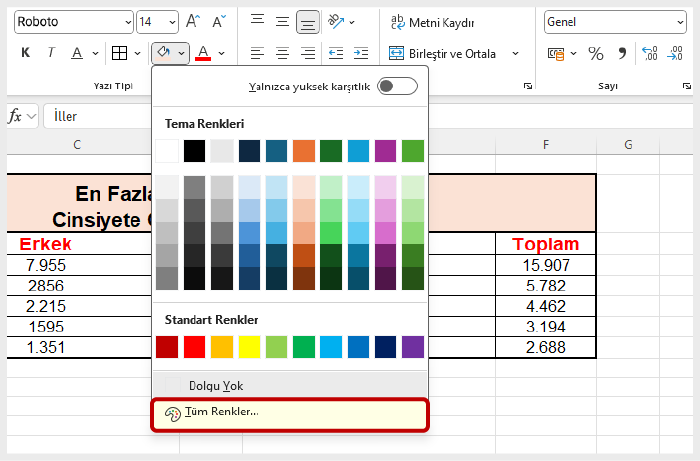Apply comma style number format
The width and height of the screenshot is (700, 461).
(622, 54)
